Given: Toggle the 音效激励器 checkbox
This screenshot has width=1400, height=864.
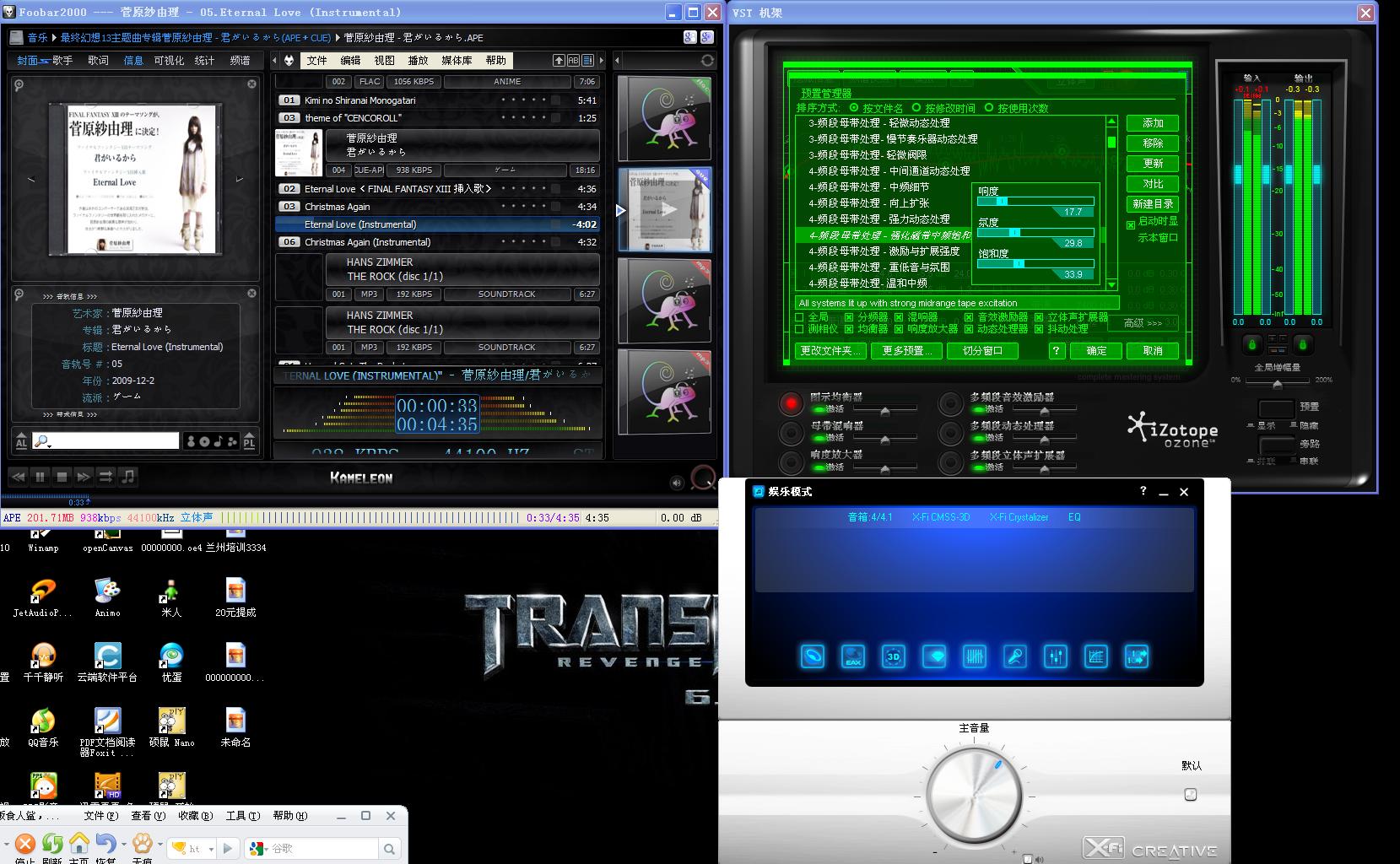Looking at the screenshot, I should (x=969, y=317).
